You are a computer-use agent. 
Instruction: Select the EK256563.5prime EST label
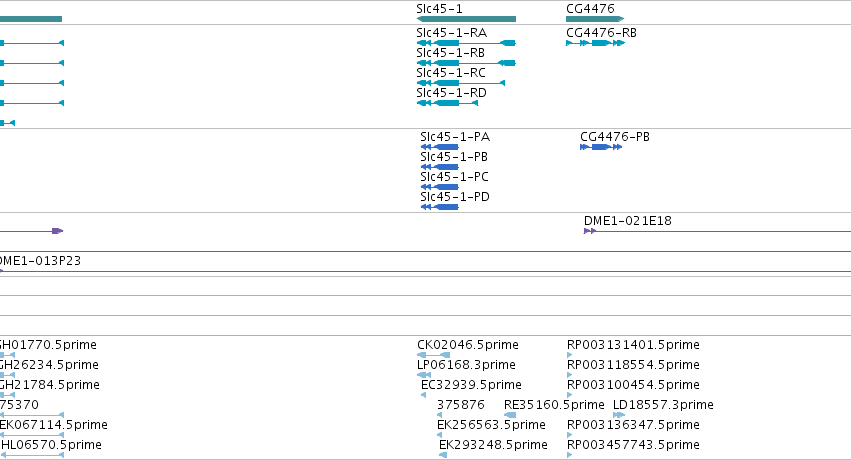coord(491,425)
